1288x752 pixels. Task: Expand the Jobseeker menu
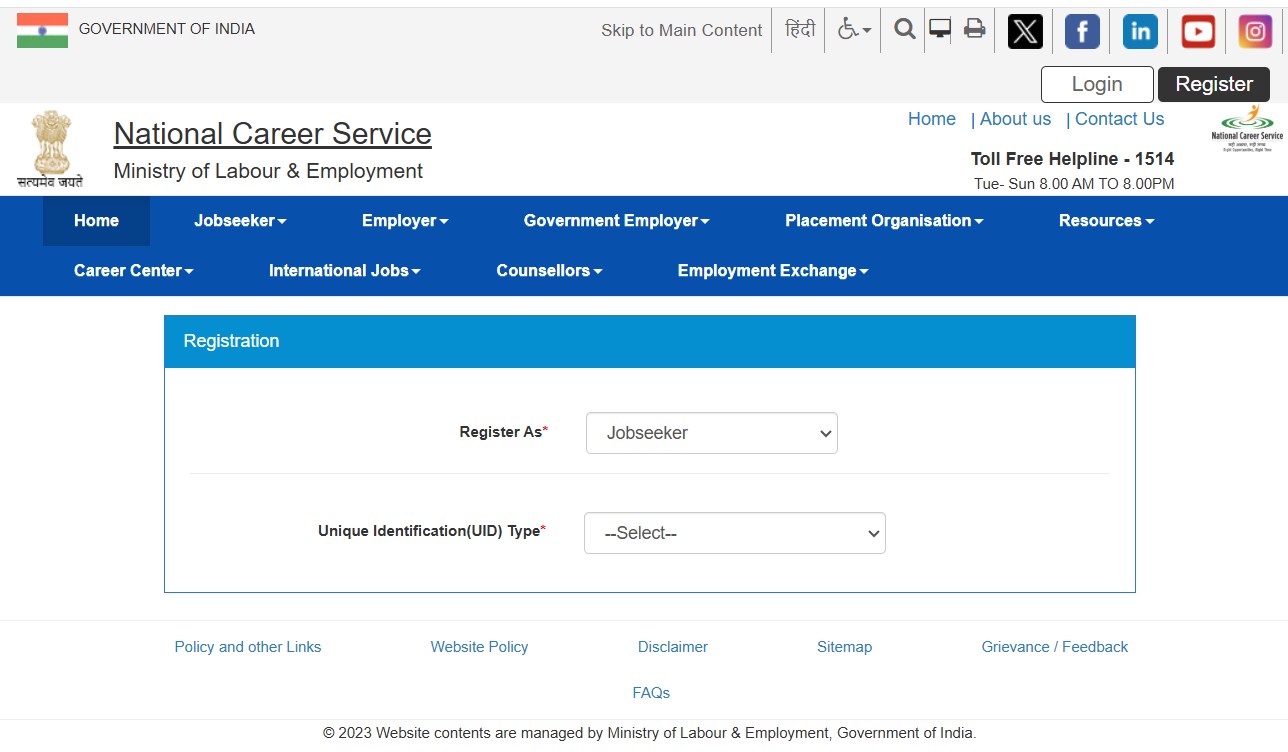240,221
